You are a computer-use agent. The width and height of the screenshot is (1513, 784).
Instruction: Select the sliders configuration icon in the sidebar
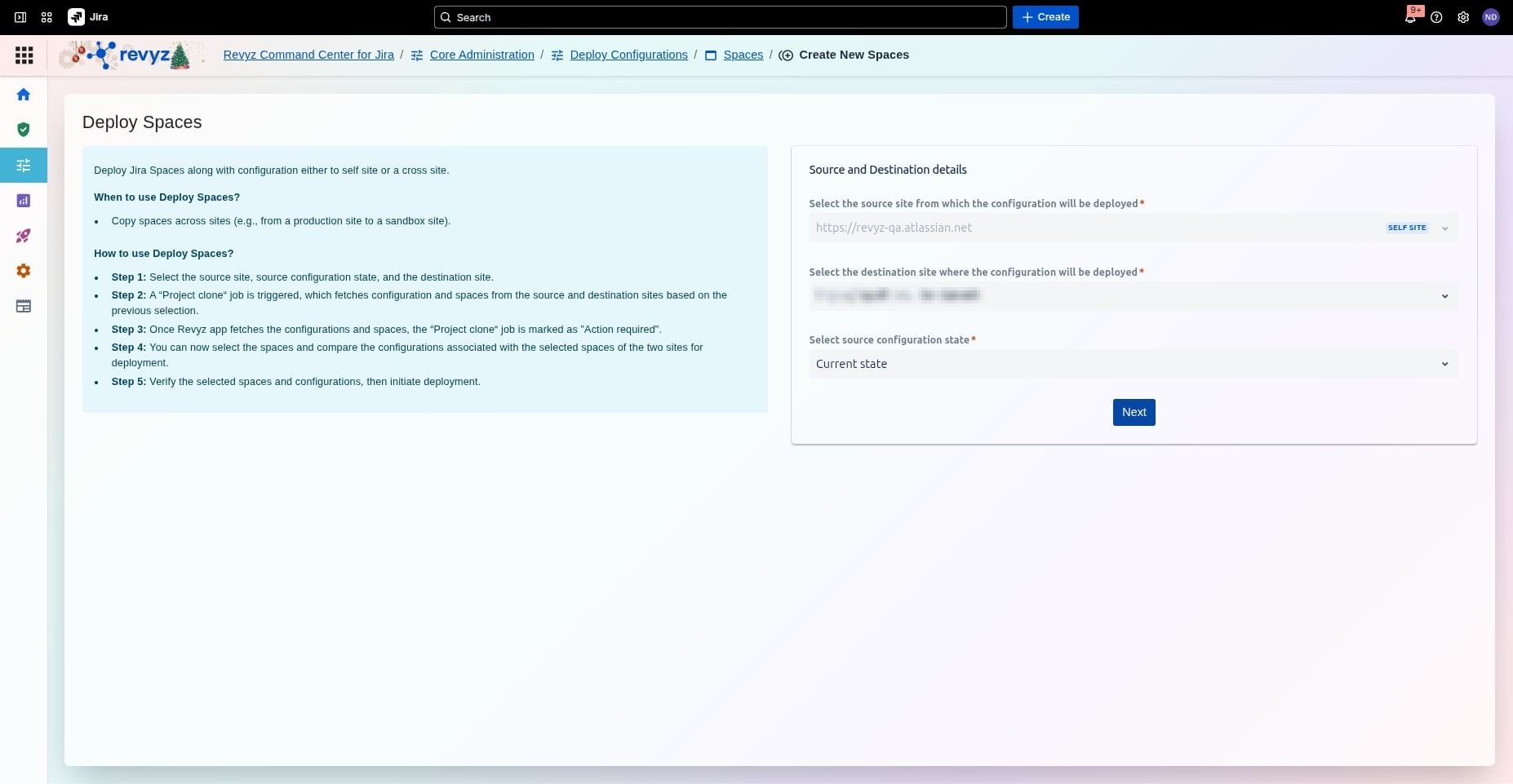pos(24,166)
